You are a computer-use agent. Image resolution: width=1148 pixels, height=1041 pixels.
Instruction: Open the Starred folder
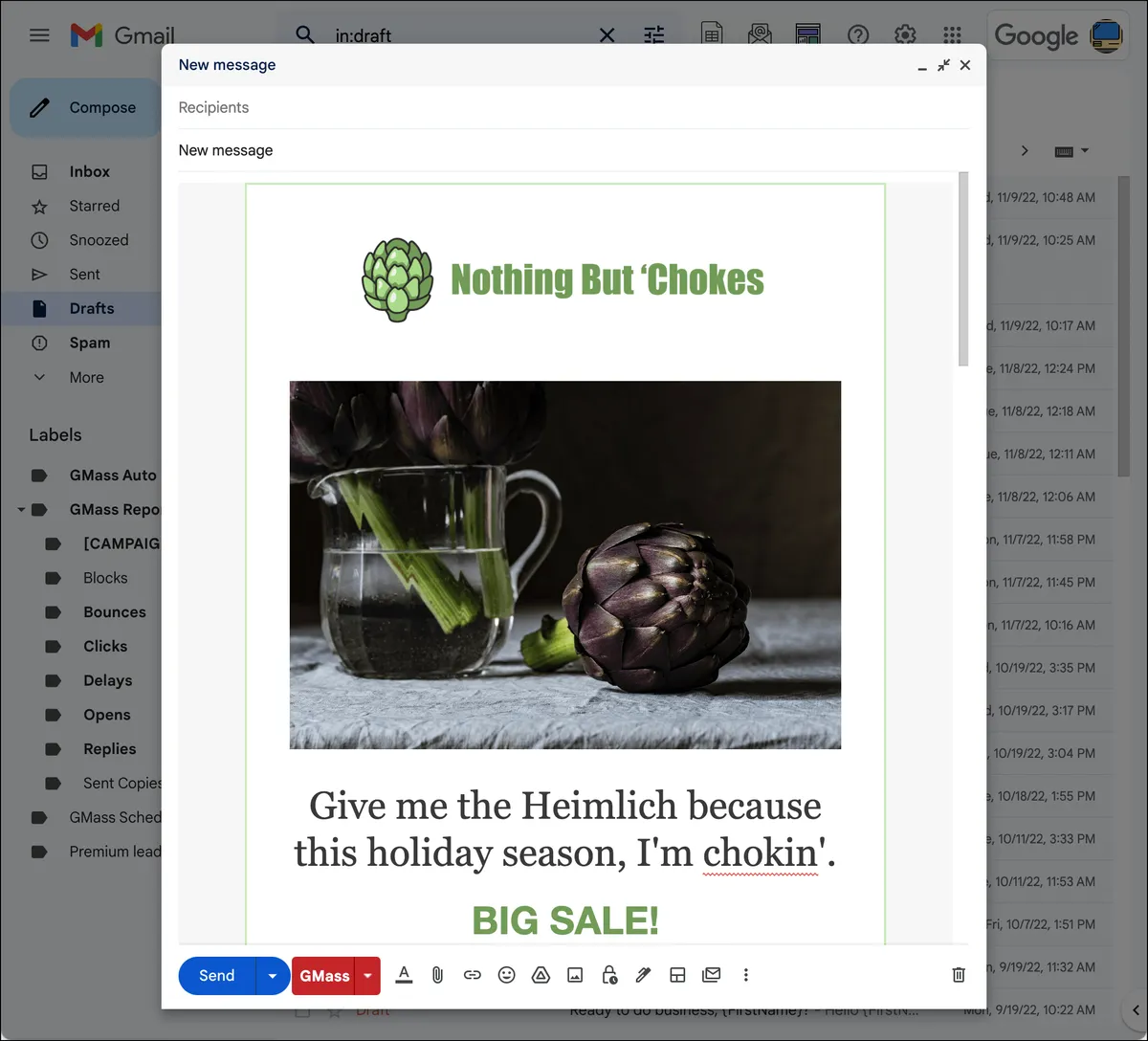click(94, 206)
